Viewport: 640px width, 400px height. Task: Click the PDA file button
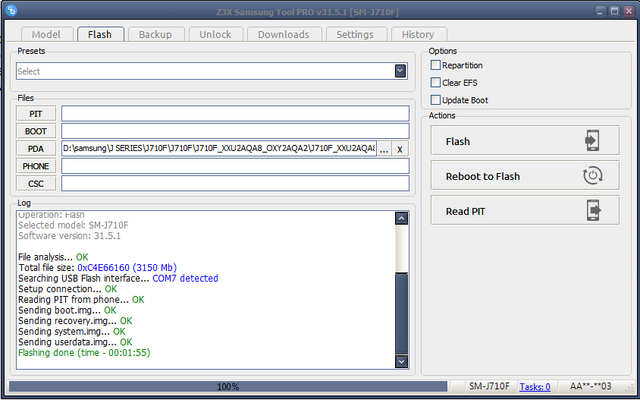tap(36, 149)
